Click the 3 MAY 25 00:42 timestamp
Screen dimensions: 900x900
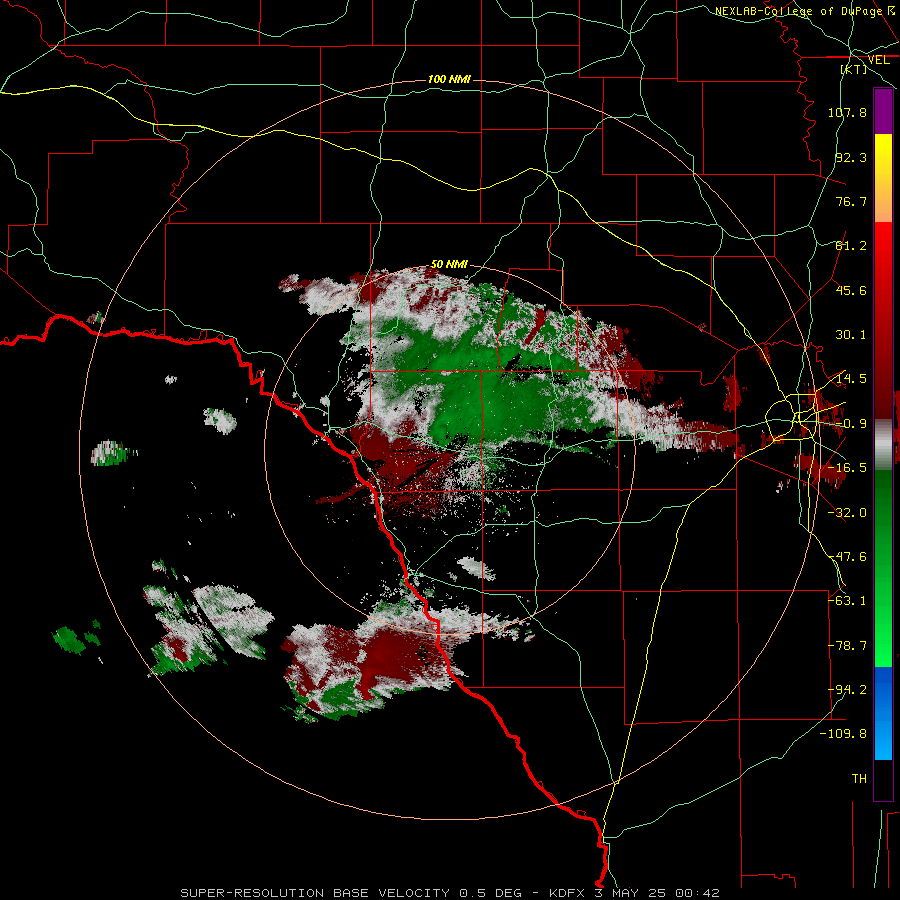(657, 893)
